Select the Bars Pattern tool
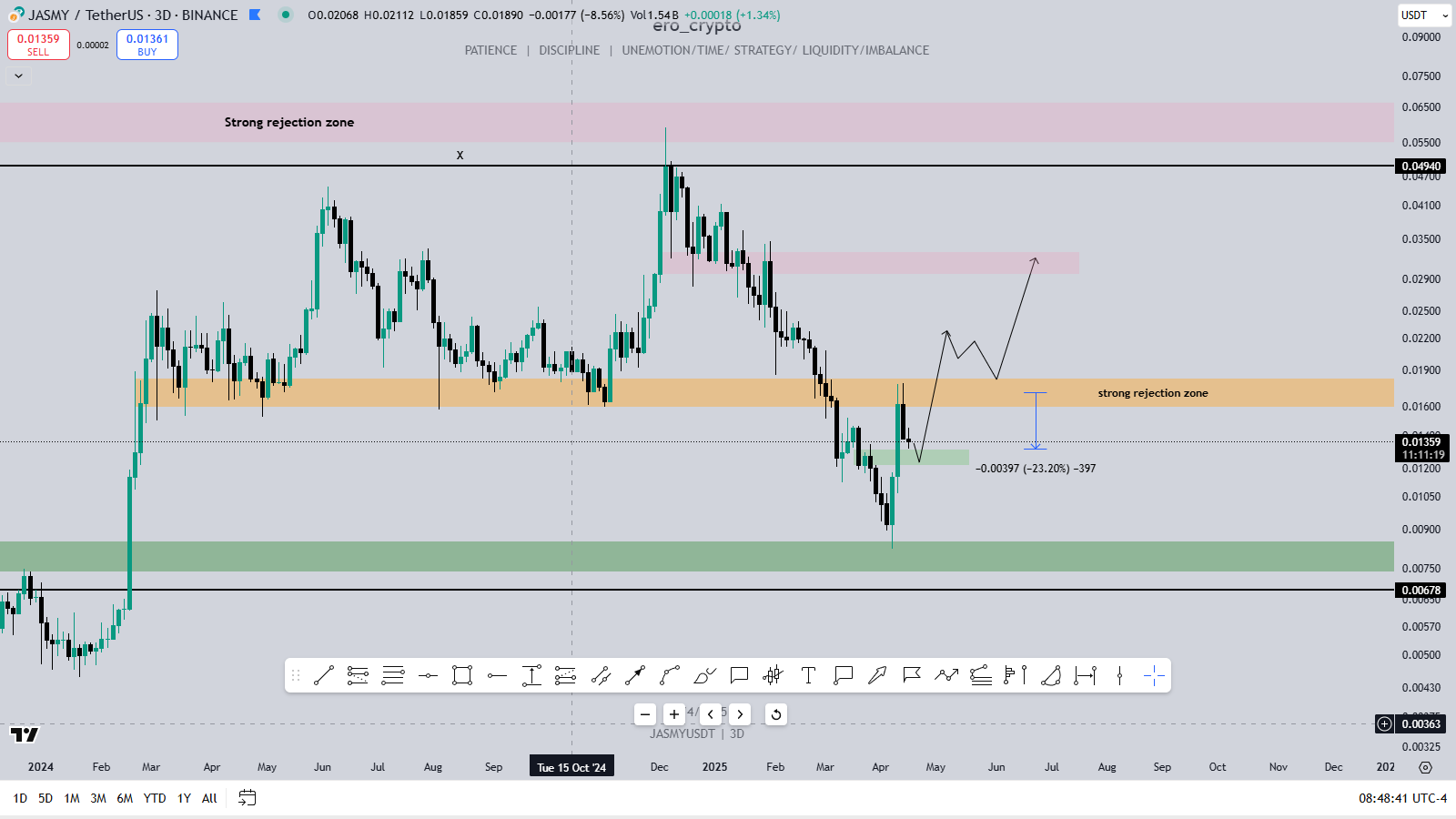The width and height of the screenshot is (1456, 819). (773, 675)
